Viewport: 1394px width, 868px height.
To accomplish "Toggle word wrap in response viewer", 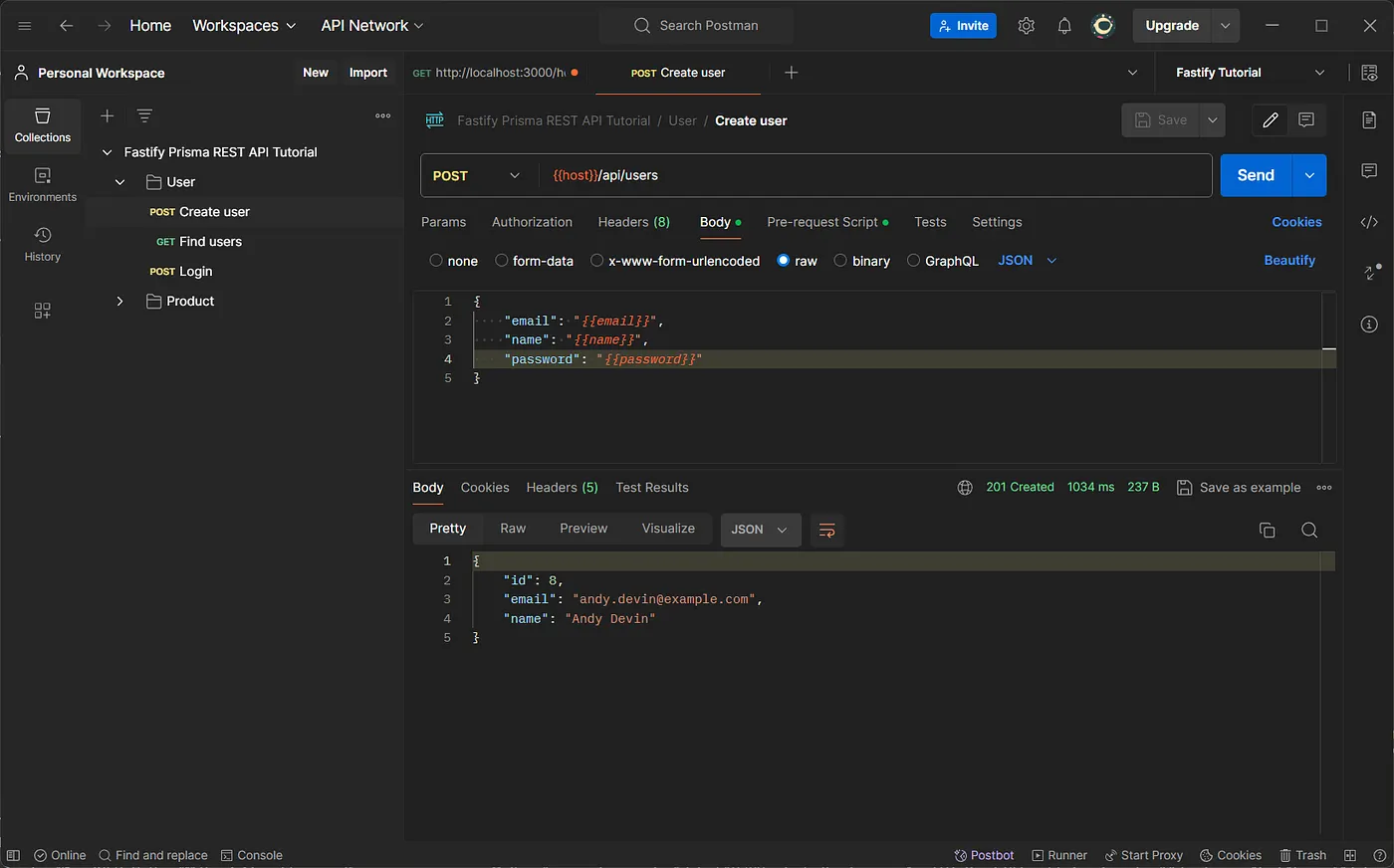I will click(x=826, y=530).
